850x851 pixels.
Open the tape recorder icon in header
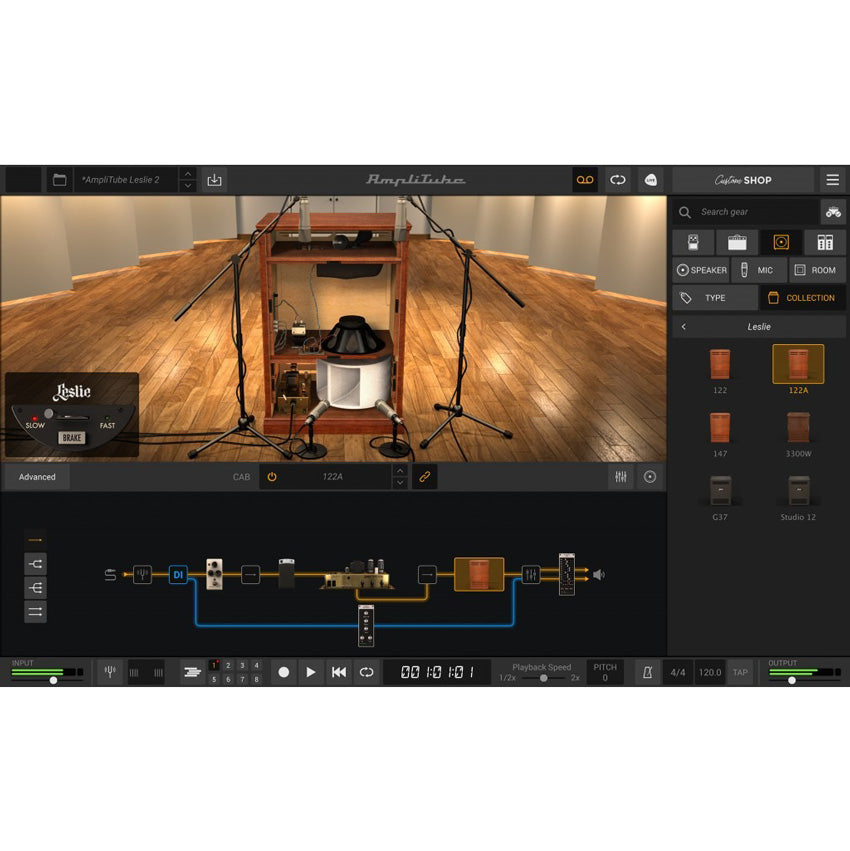tap(585, 180)
